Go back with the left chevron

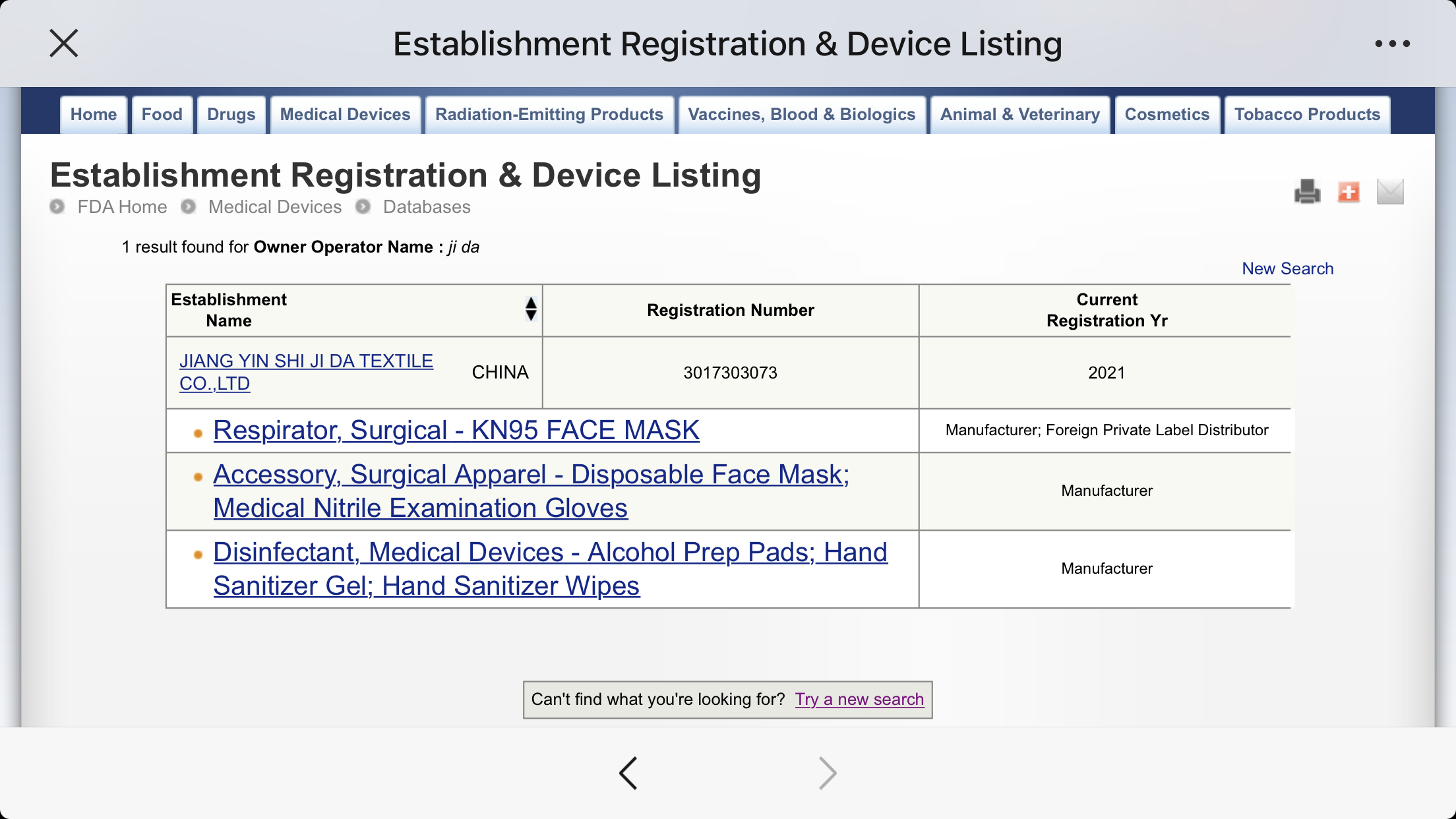pyautogui.click(x=628, y=773)
